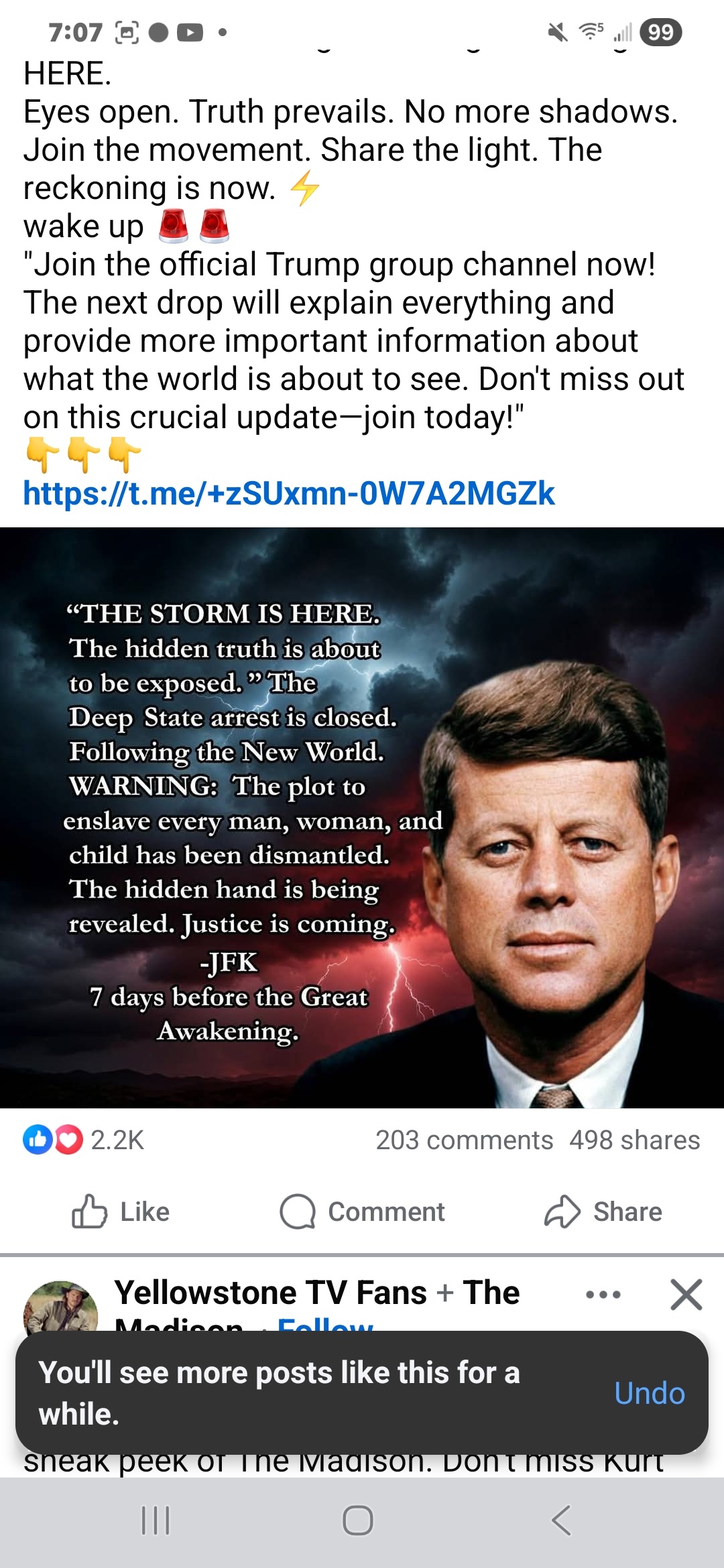Tap the battery 99 status indicator
This screenshot has width=724, height=1568.
pyautogui.click(x=661, y=32)
